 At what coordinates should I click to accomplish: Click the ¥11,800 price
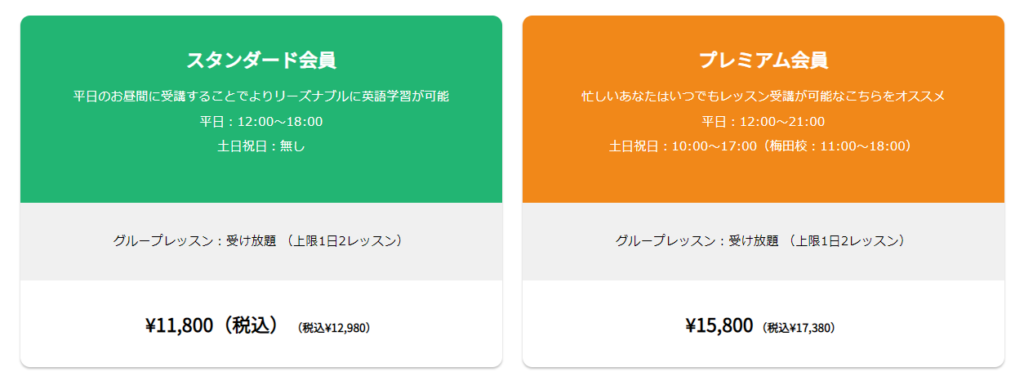[x=180, y=325]
